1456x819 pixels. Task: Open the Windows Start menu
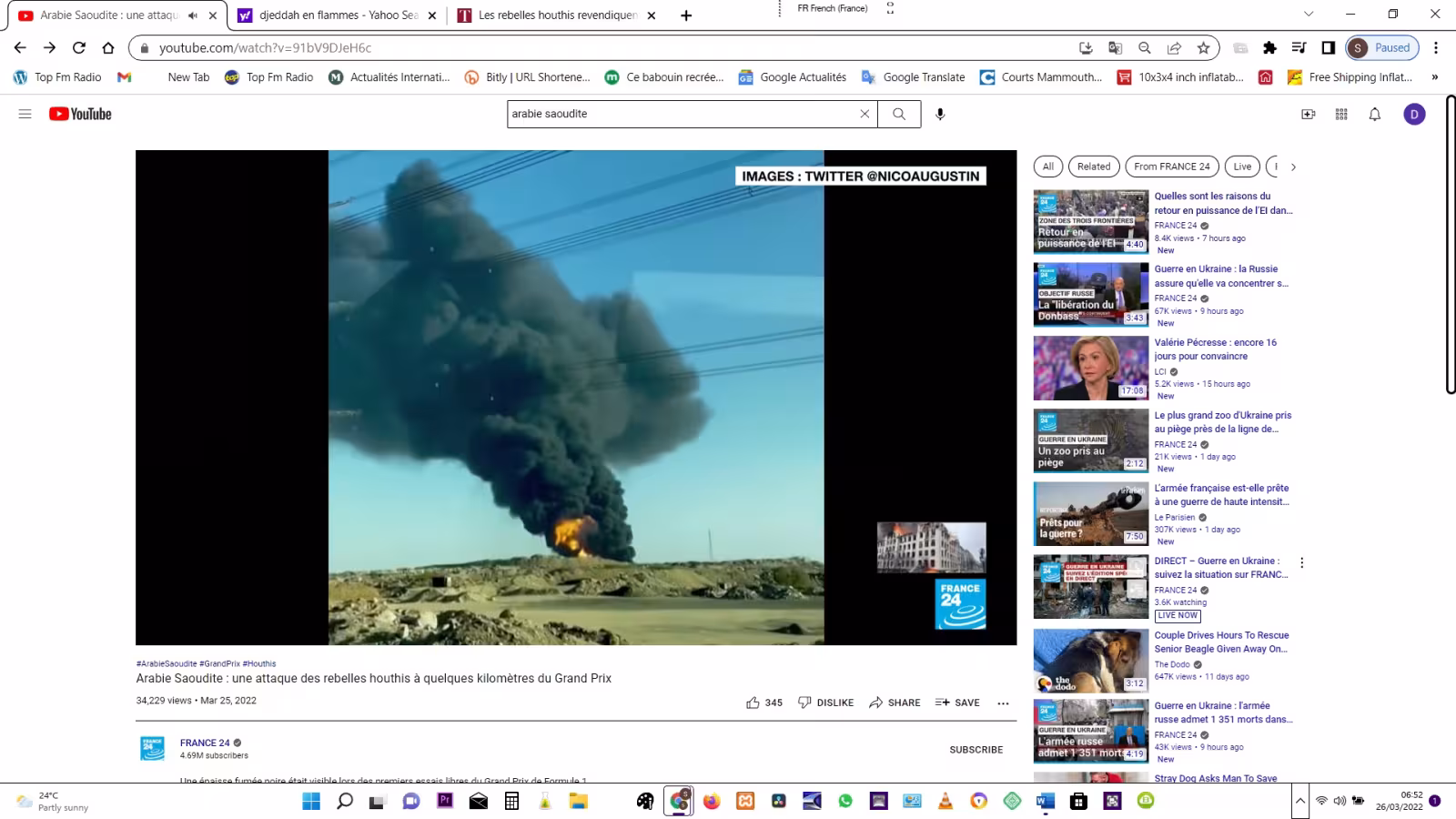(311, 801)
